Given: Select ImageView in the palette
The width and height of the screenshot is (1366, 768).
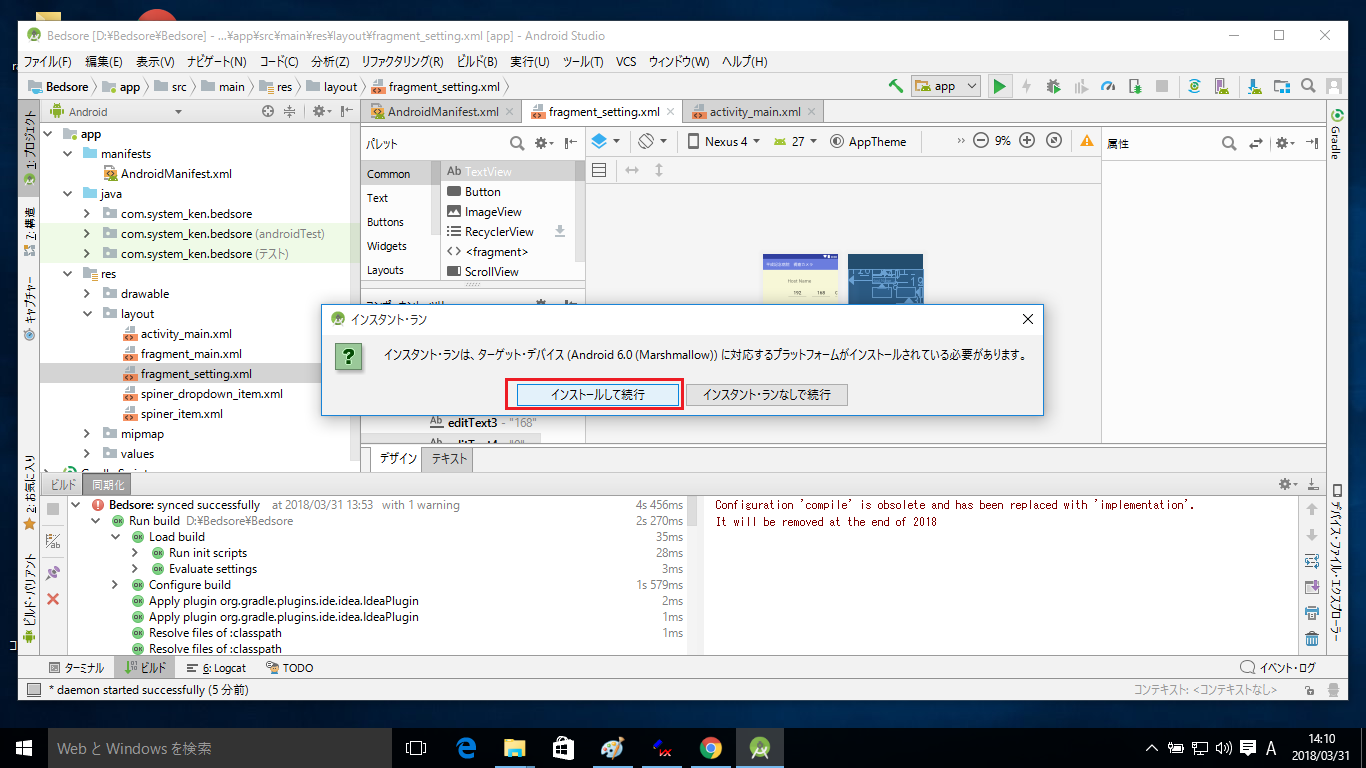Looking at the screenshot, I should click(x=493, y=211).
